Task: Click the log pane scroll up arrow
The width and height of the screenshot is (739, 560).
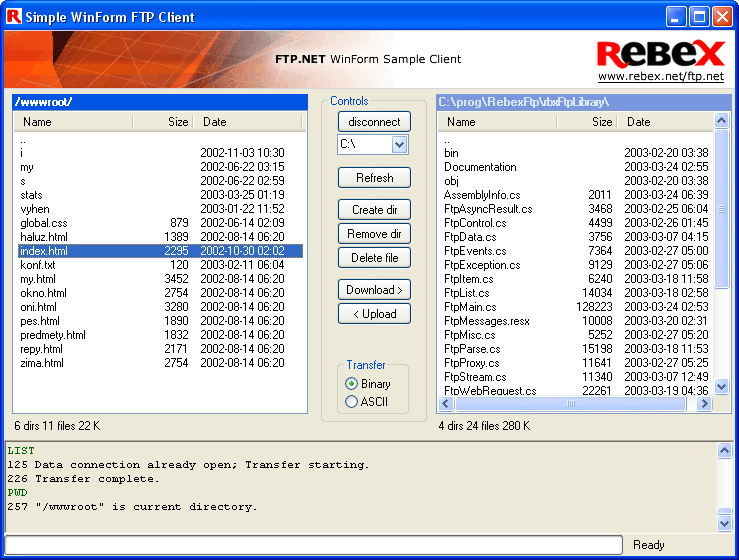Action: (724, 451)
